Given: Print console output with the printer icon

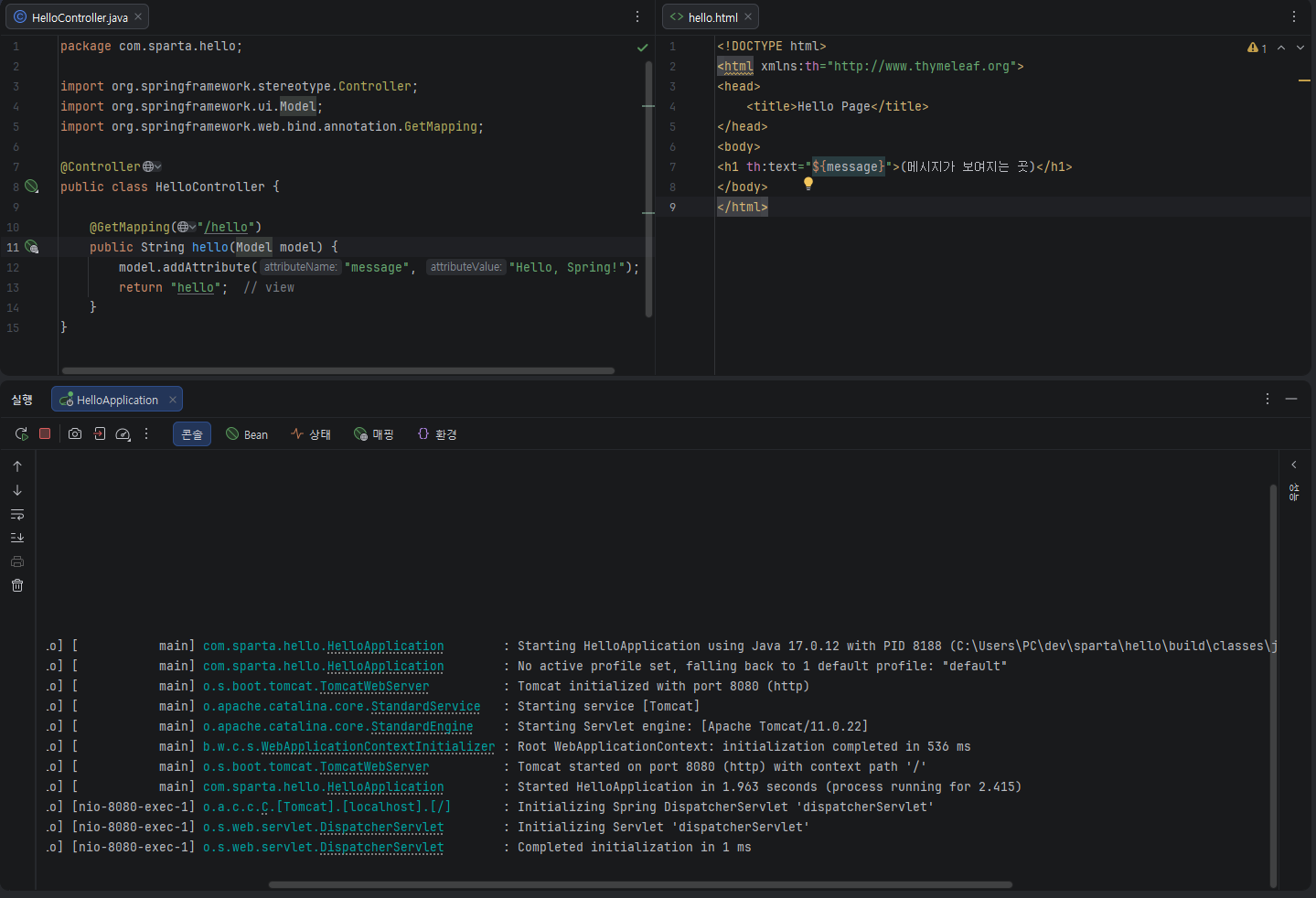Looking at the screenshot, I should (x=17, y=561).
